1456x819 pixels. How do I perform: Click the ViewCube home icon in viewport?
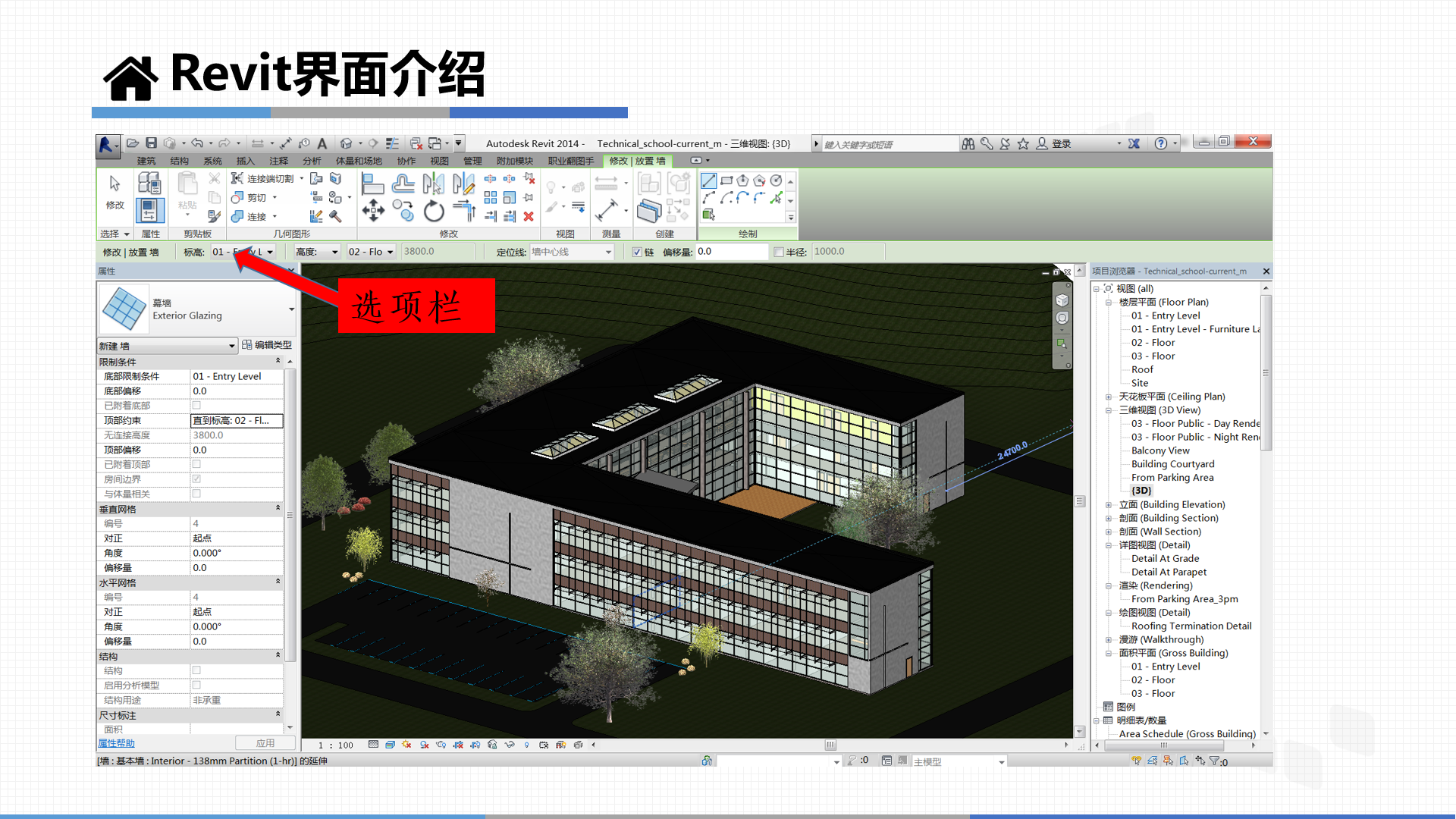tap(1062, 300)
